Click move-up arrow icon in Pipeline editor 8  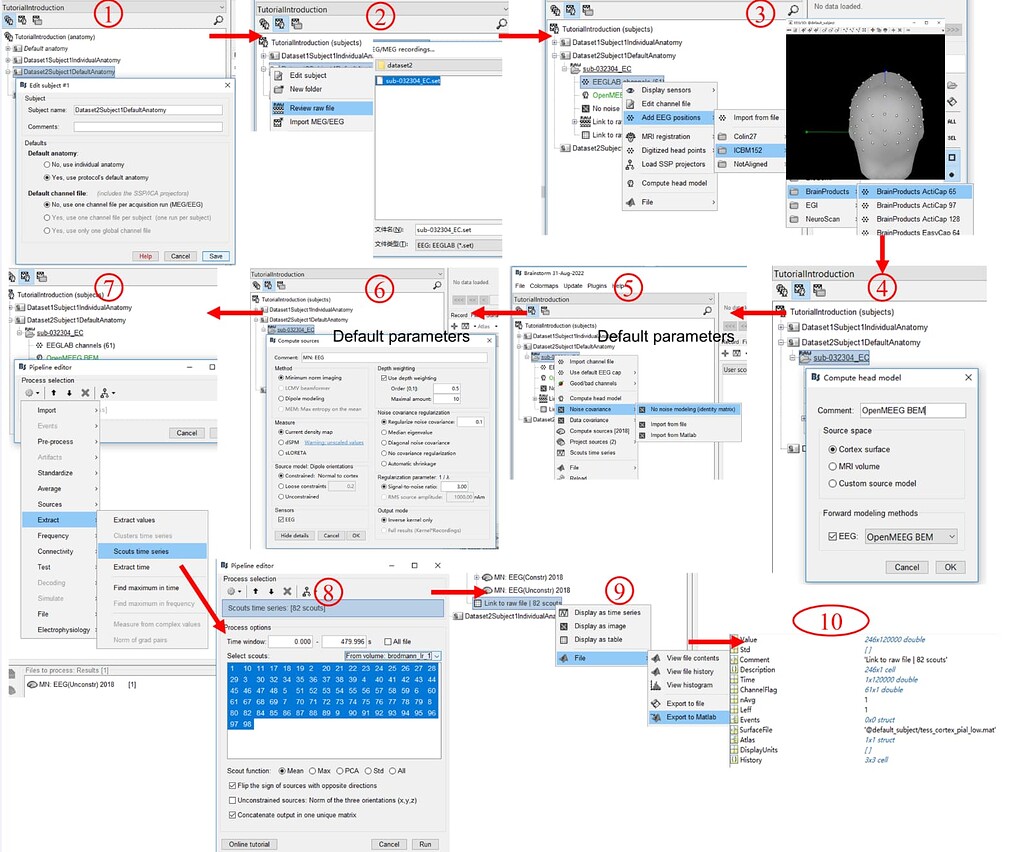click(x=254, y=591)
